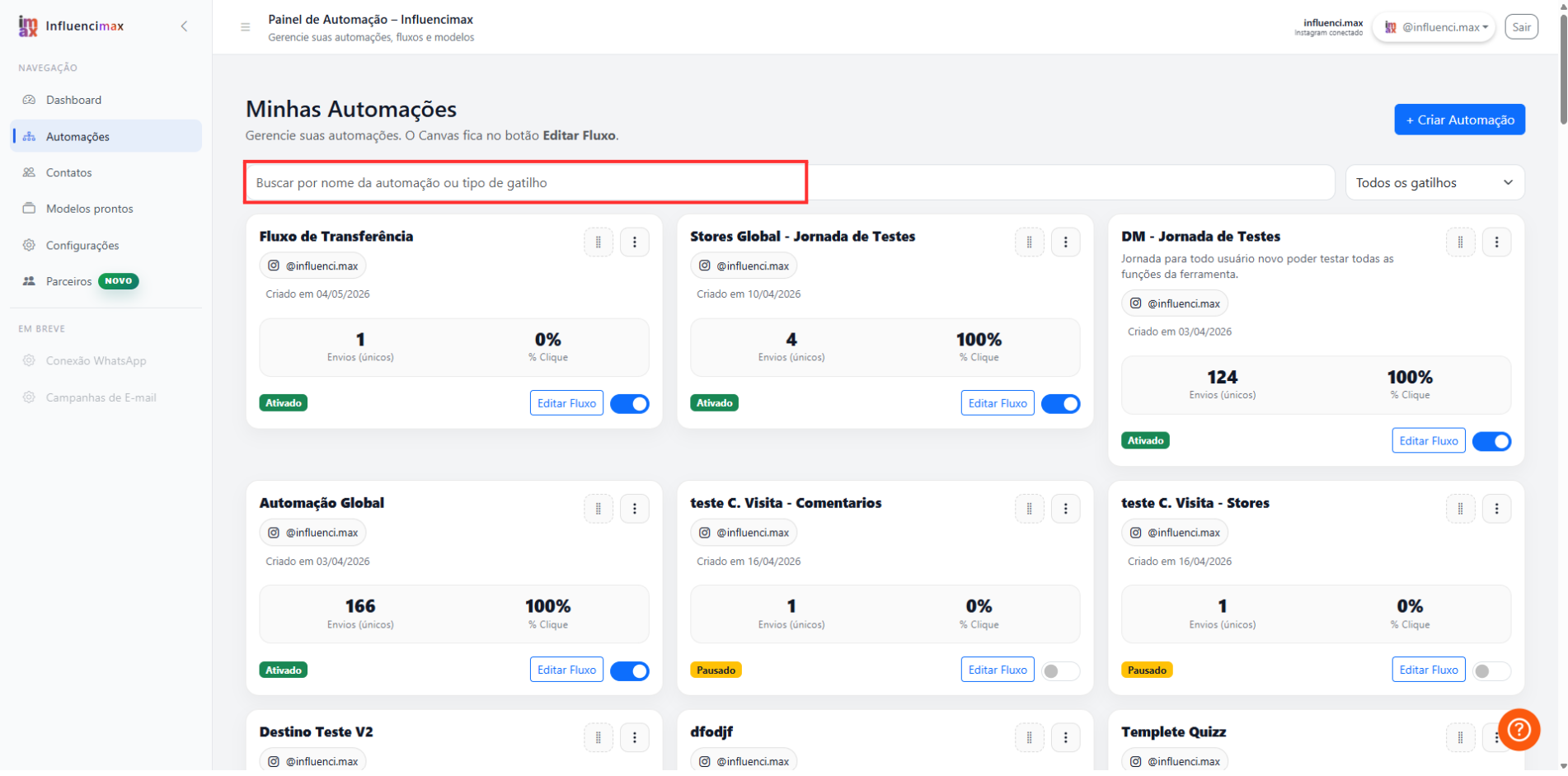This screenshot has width=1568, height=776.
Task: Click drag handle on Automação Global card
Action: [599, 509]
